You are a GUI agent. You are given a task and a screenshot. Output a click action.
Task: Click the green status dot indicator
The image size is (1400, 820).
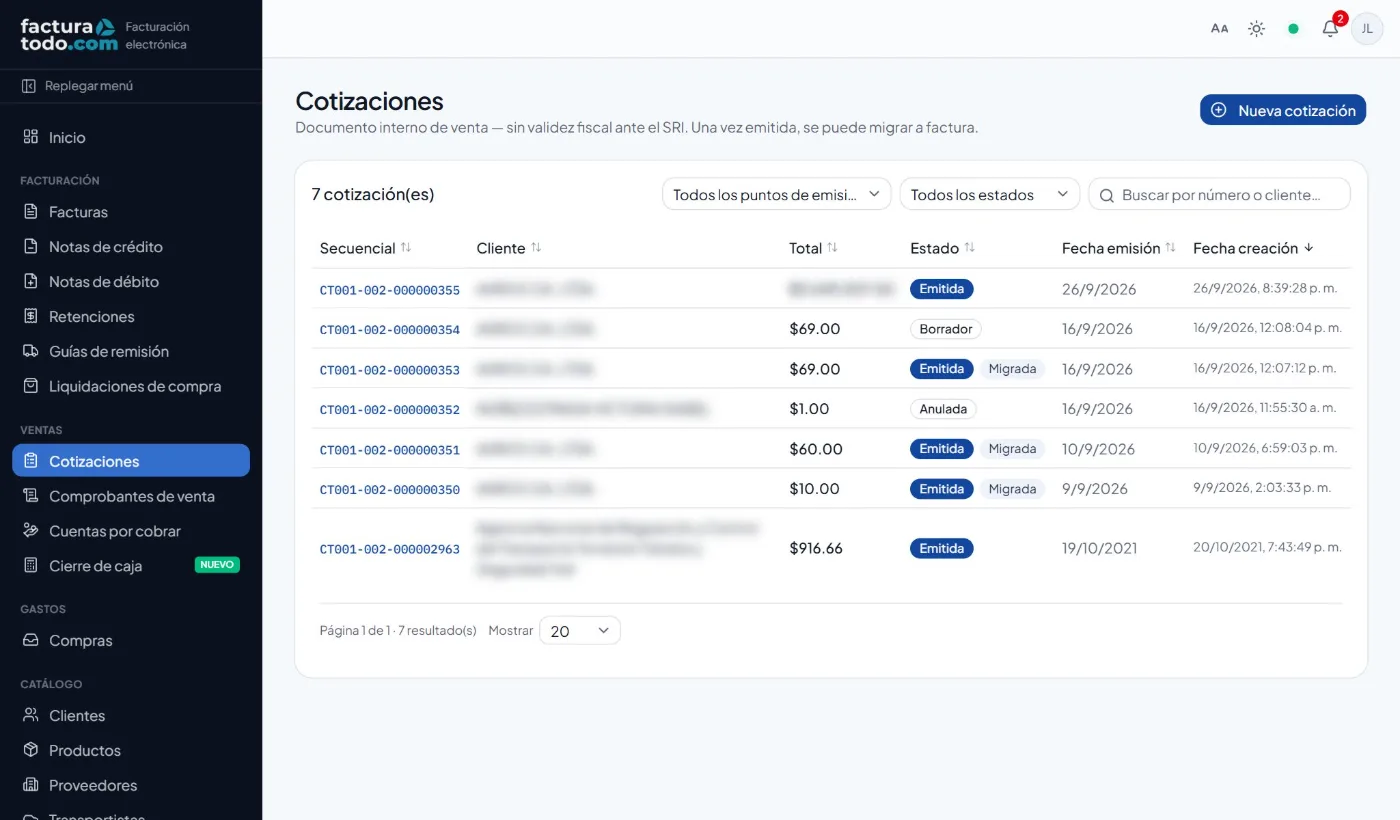1293,29
